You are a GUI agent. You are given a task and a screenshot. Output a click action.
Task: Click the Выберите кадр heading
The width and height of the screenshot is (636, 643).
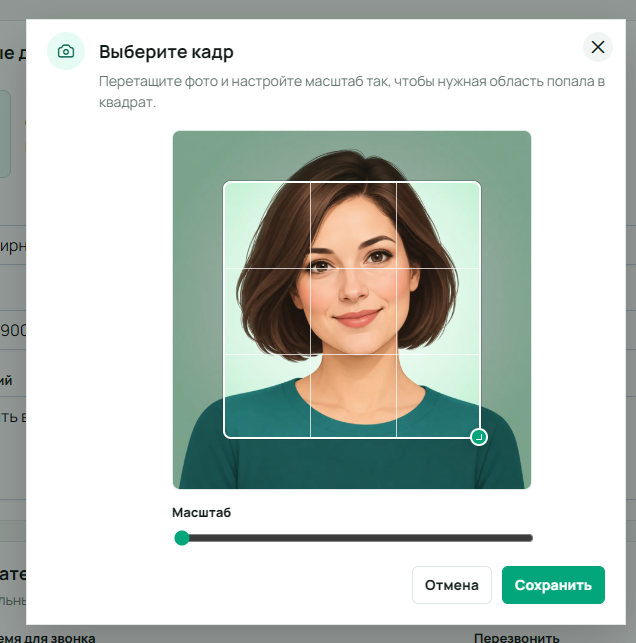click(x=166, y=52)
